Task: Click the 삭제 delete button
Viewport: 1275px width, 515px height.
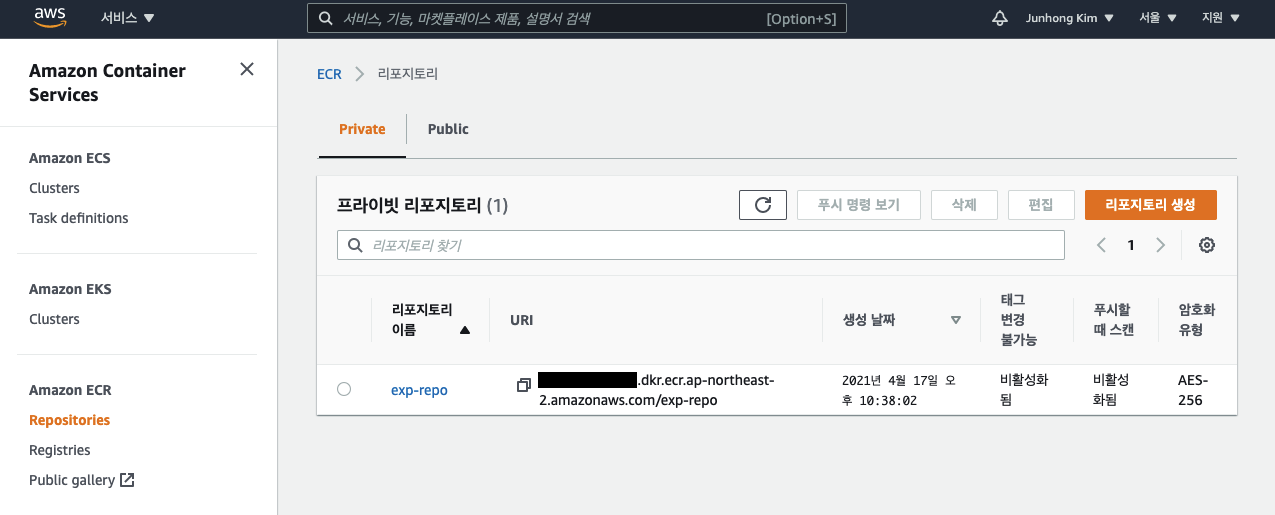Action: (x=964, y=205)
